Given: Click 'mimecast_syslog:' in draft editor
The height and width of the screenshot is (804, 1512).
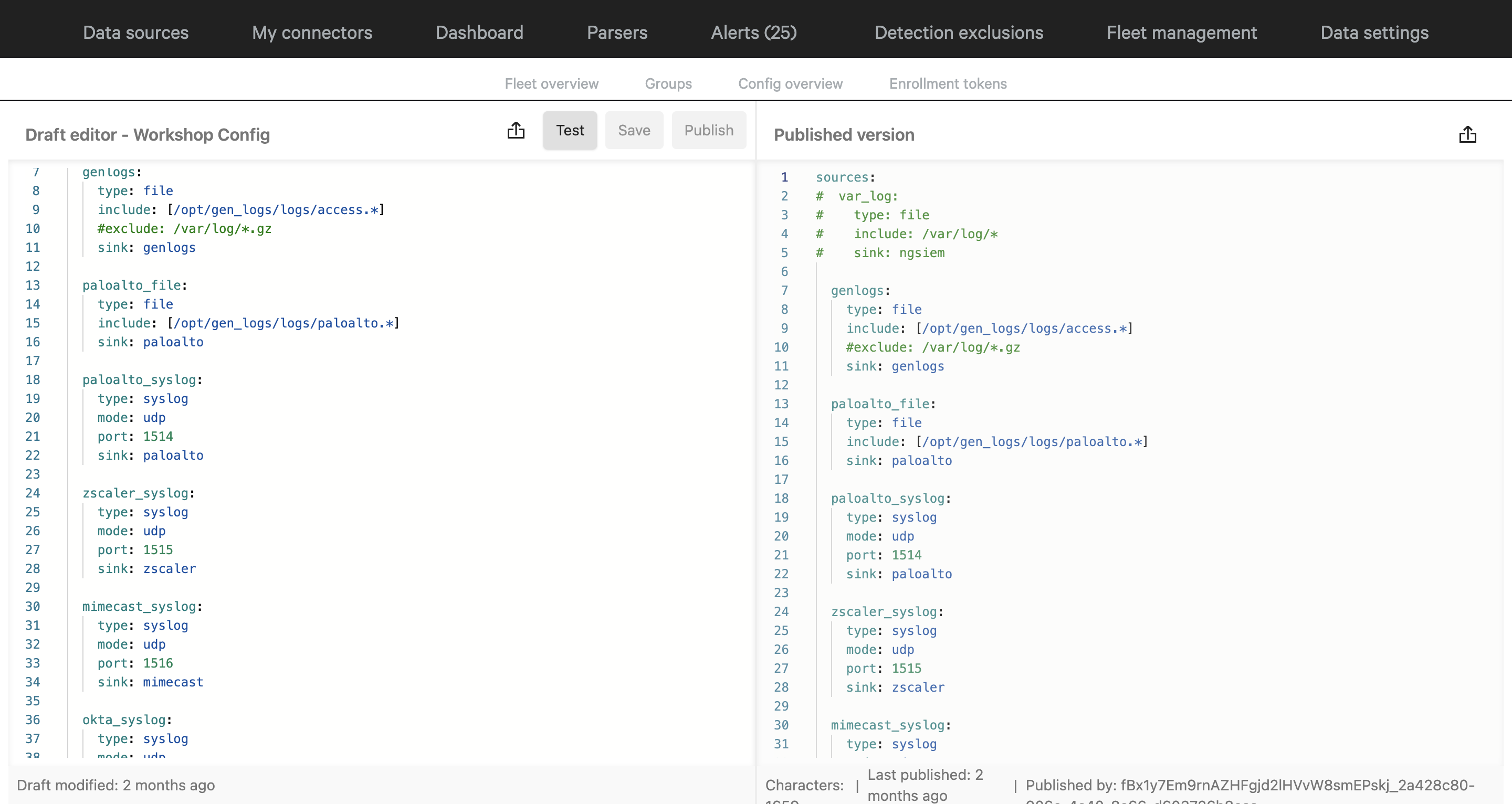Looking at the screenshot, I should [143, 606].
